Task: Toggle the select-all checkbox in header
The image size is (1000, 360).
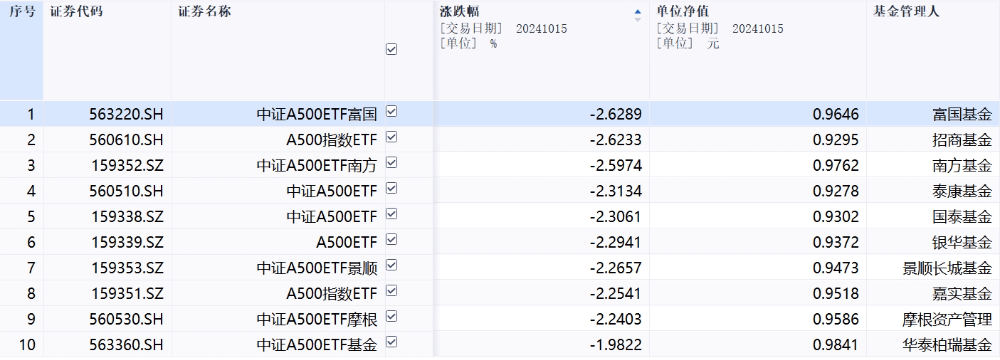Action: pyautogui.click(x=392, y=49)
